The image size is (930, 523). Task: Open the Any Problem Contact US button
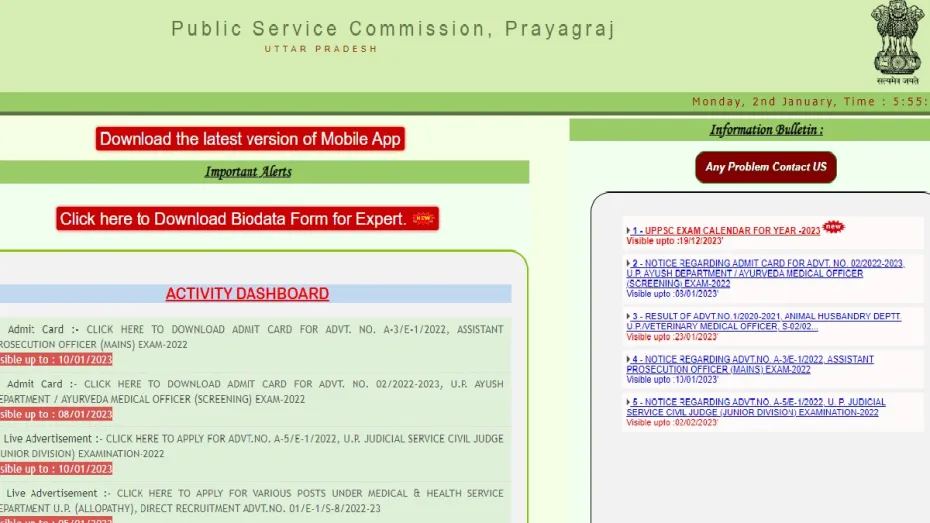766,167
